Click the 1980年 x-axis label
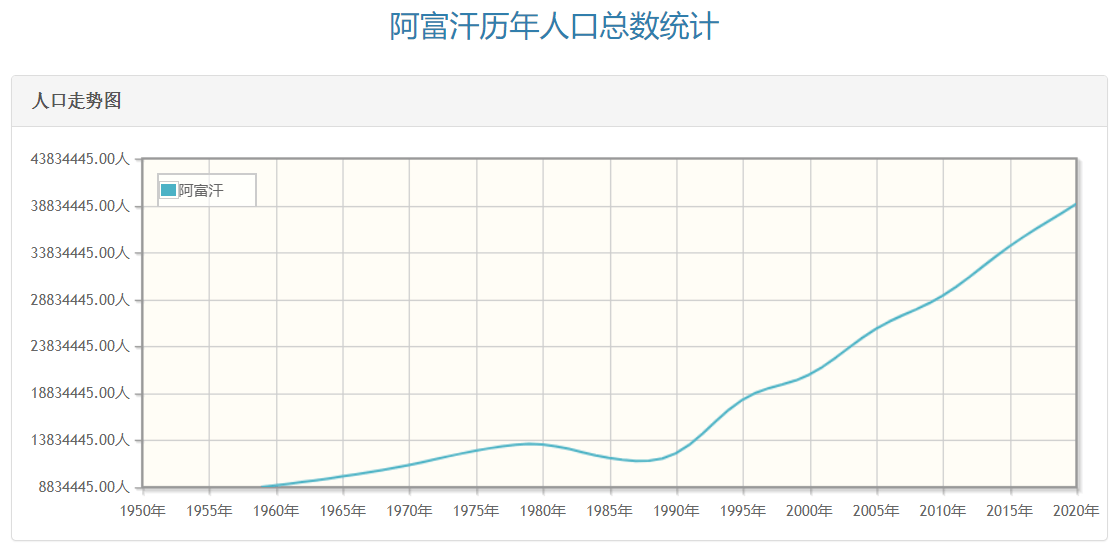This screenshot has height=552, width=1116. tap(543, 511)
